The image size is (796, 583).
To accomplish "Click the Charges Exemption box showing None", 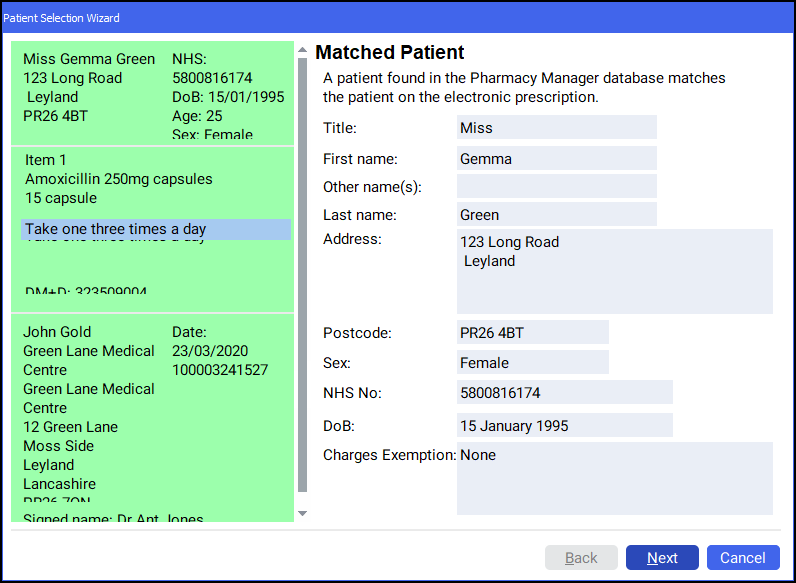I will pyautogui.click(x=614, y=478).
